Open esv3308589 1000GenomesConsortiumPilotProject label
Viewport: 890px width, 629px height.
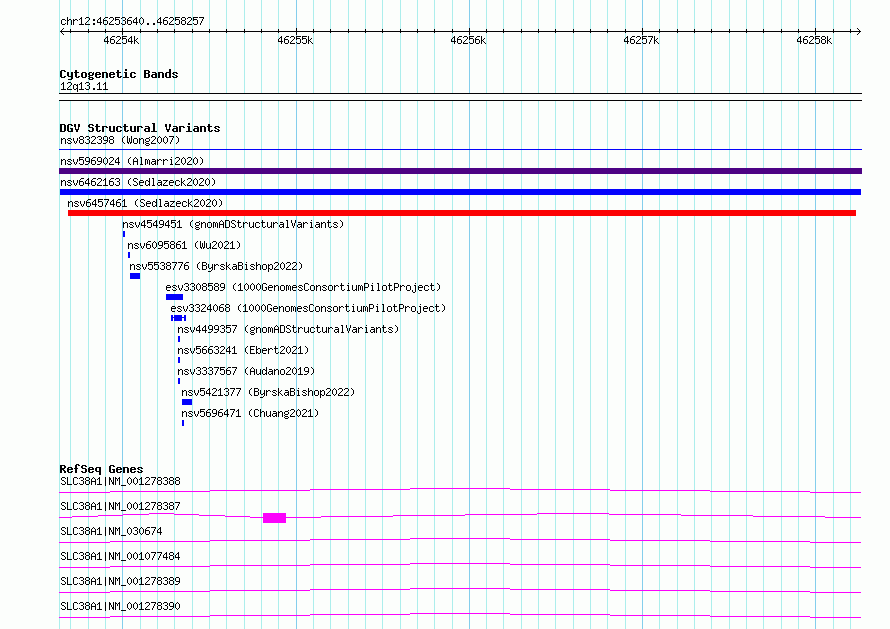(x=303, y=287)
